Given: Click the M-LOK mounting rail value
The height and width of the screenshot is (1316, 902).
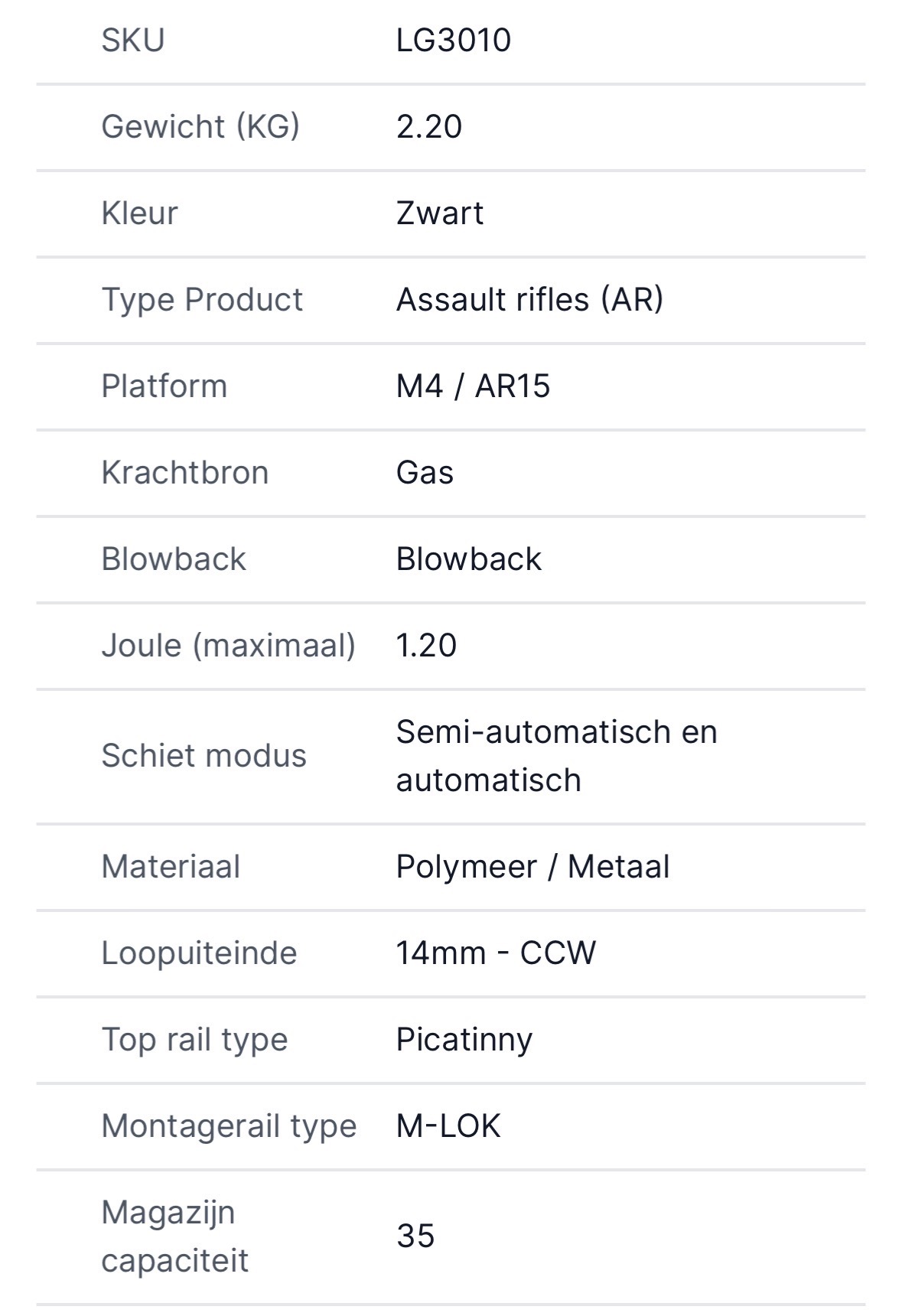Looking at the screenshot, I should pyautogui.click(x=448, y=1126).
